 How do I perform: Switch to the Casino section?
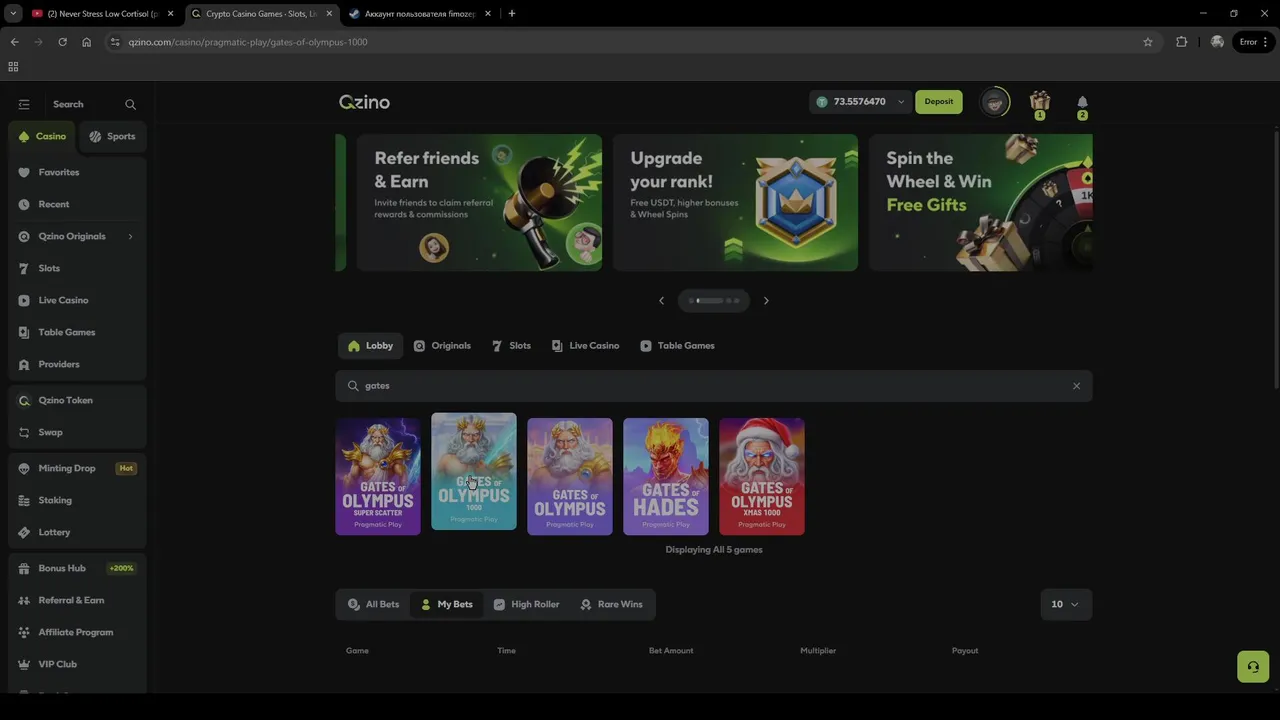click(42, 136)
